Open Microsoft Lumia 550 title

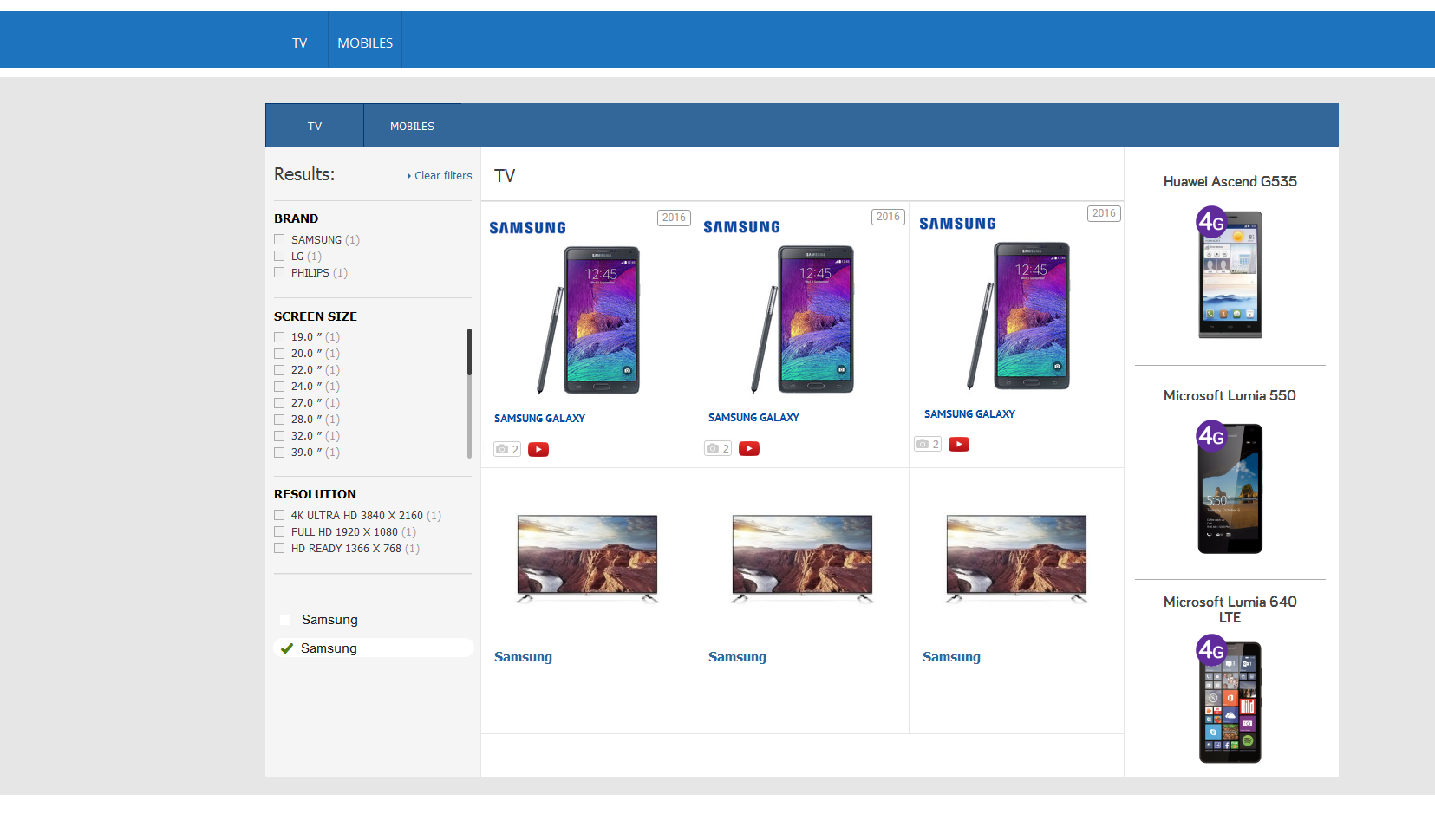pyautogui.click(x=1230, y=395)
